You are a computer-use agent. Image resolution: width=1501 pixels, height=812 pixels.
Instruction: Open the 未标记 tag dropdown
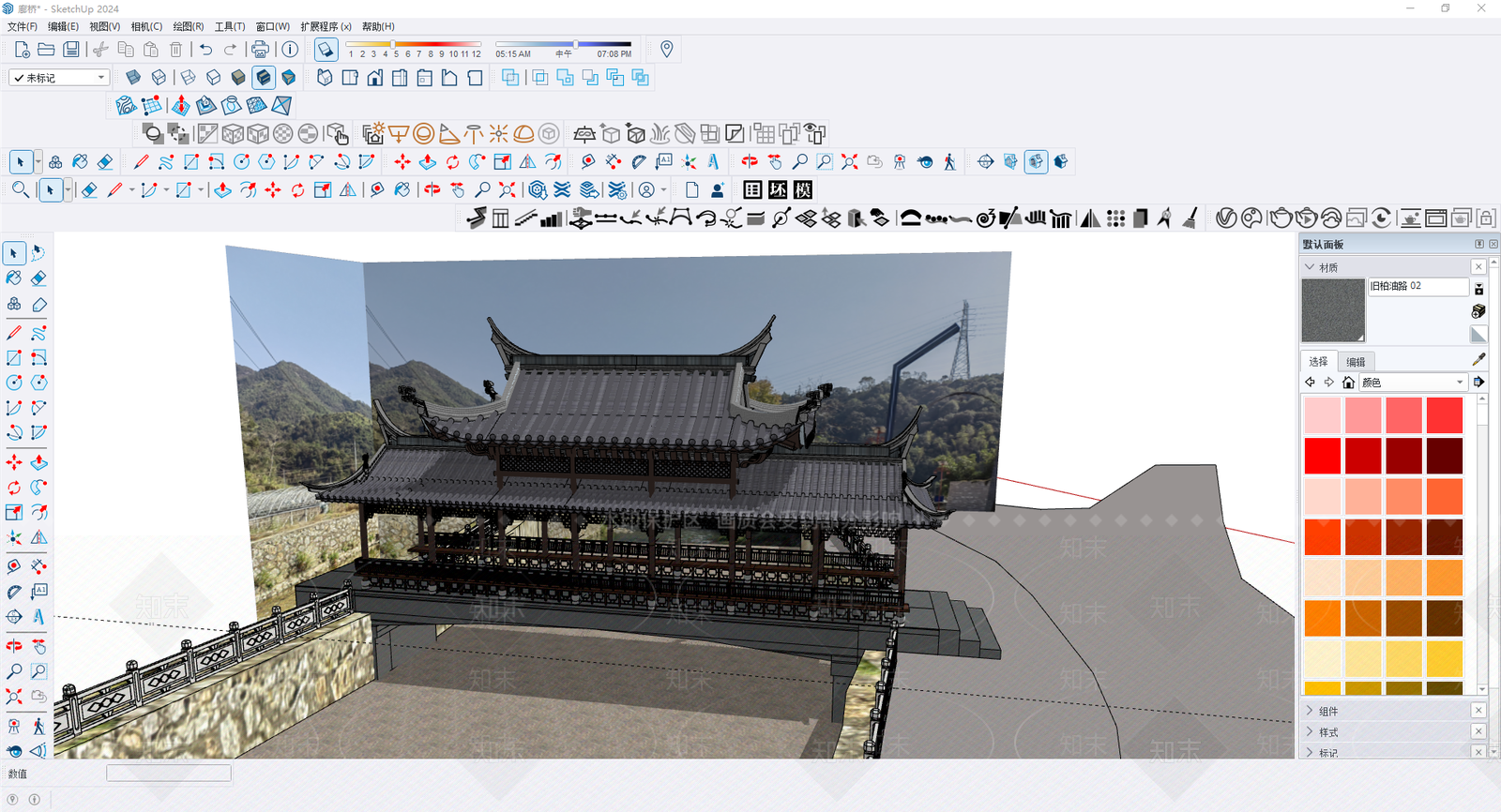click(x=59, y=78)
